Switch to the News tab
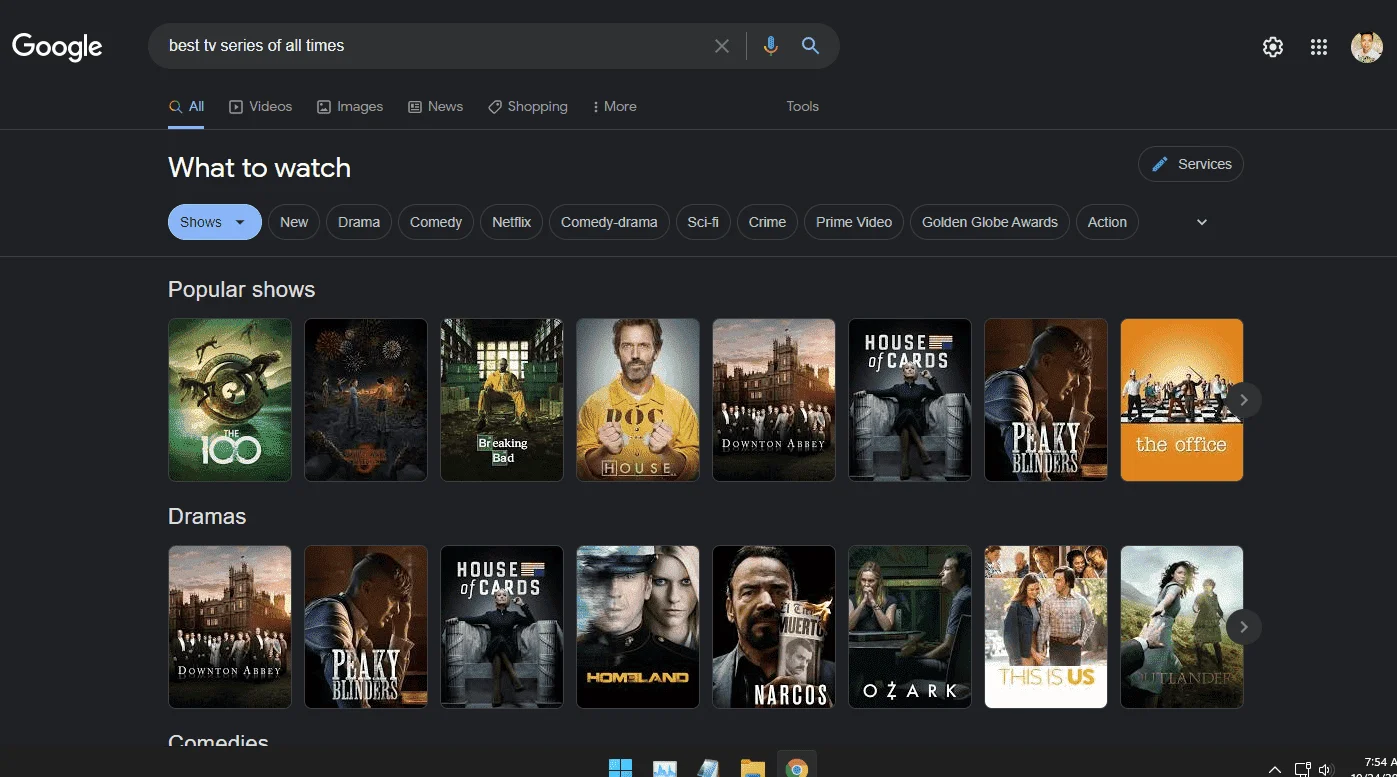Screen dimensions: 1397x777 (x=435, y=107)
